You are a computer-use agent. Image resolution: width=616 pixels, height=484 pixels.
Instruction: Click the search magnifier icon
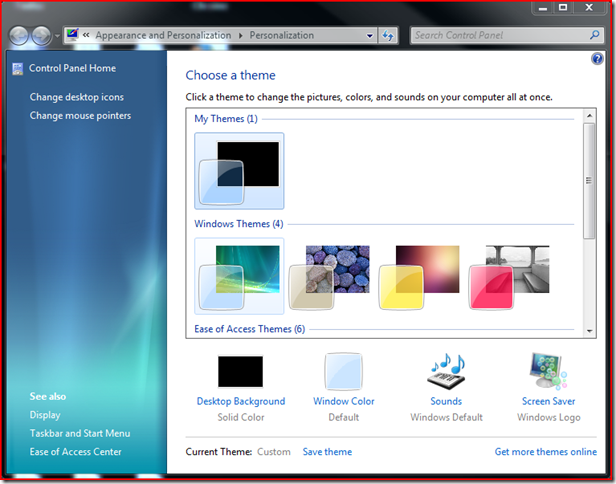click(594, 35)
